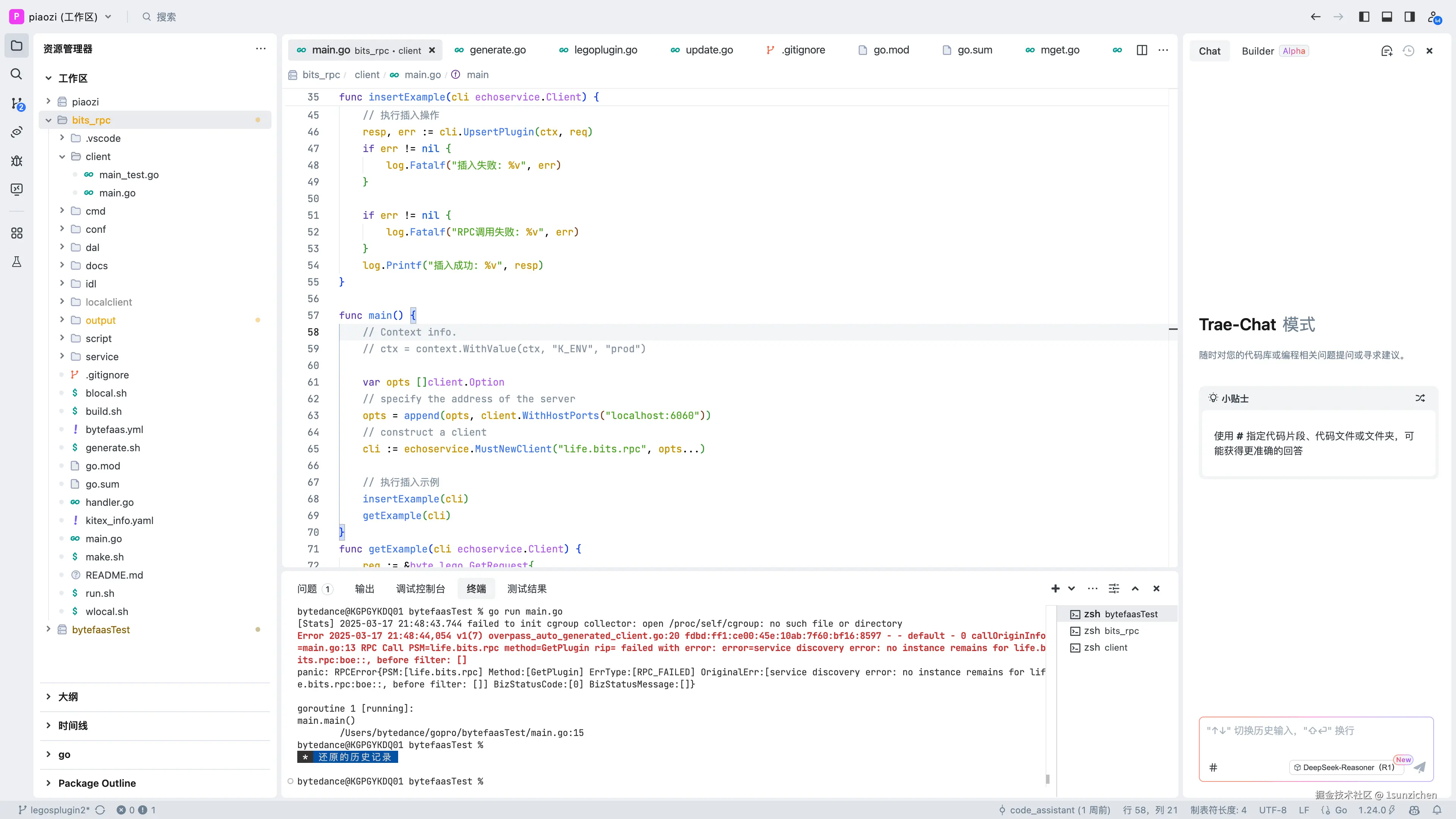Screen dimensions: 1456x819
Task: Click the terminal vertical scrollbar thumb
Action: pos(1047,779)
